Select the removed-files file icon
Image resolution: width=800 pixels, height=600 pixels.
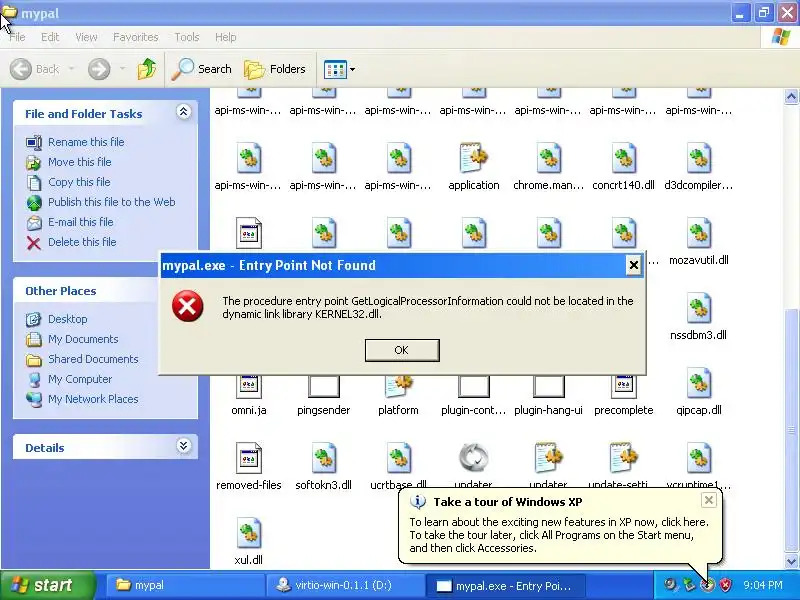coord(249,458)
